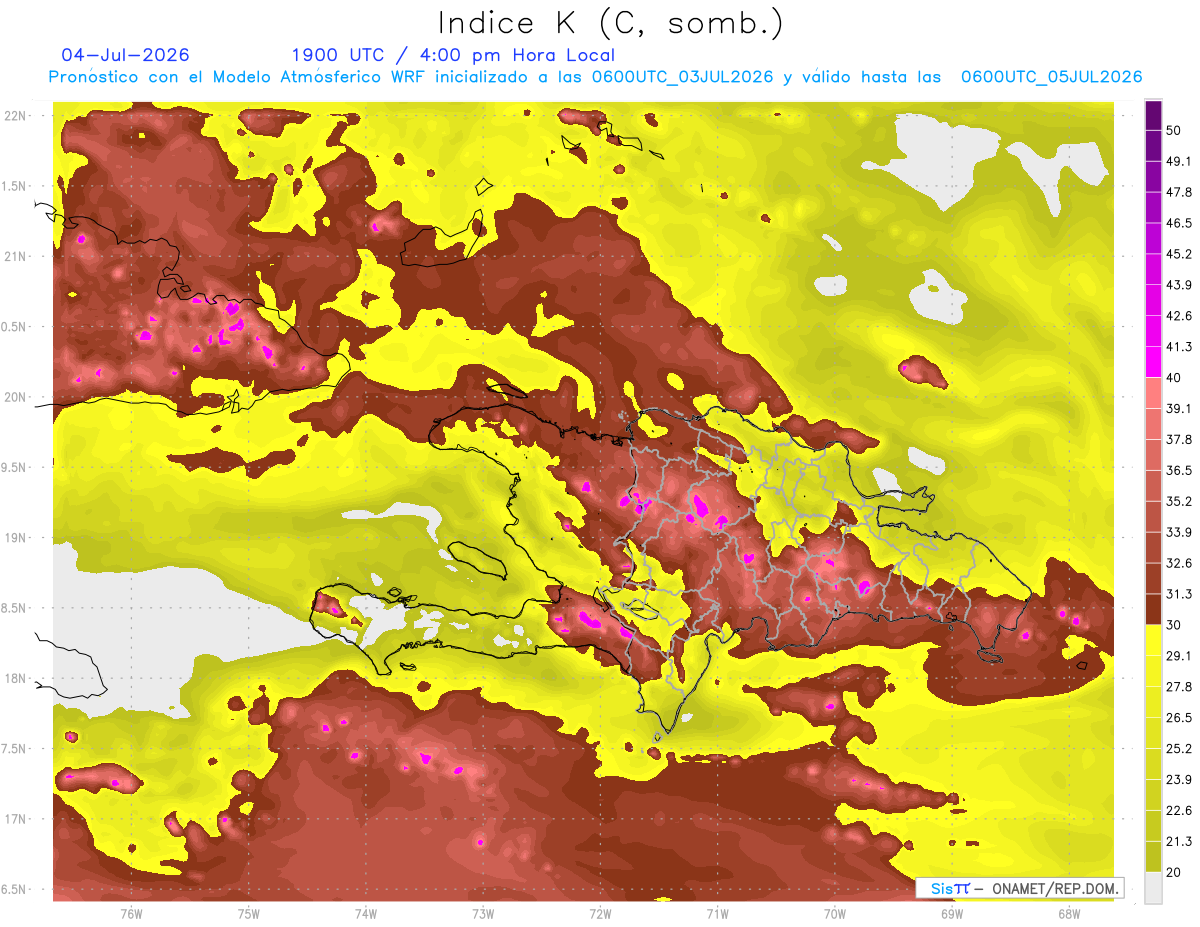1200x927 pixels.
Task: Pick the light gray swatch below 20
Action: click(x=1153, y=888)
